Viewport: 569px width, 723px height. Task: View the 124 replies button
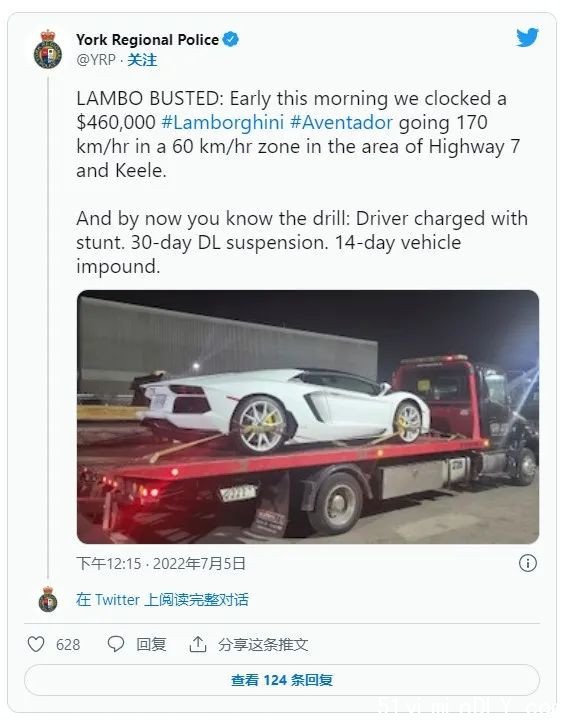pyautogui.click(x=282, y=680)
